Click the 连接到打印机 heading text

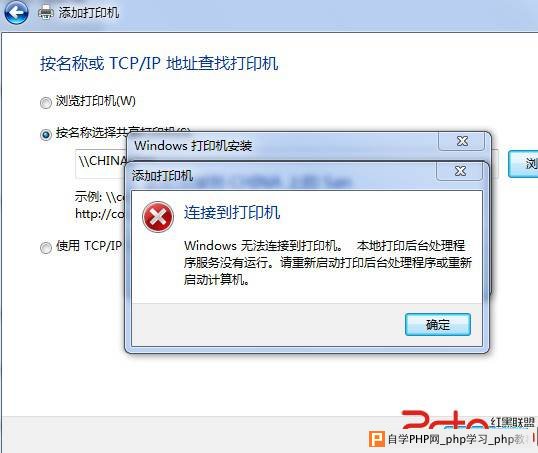click(232, 212)
